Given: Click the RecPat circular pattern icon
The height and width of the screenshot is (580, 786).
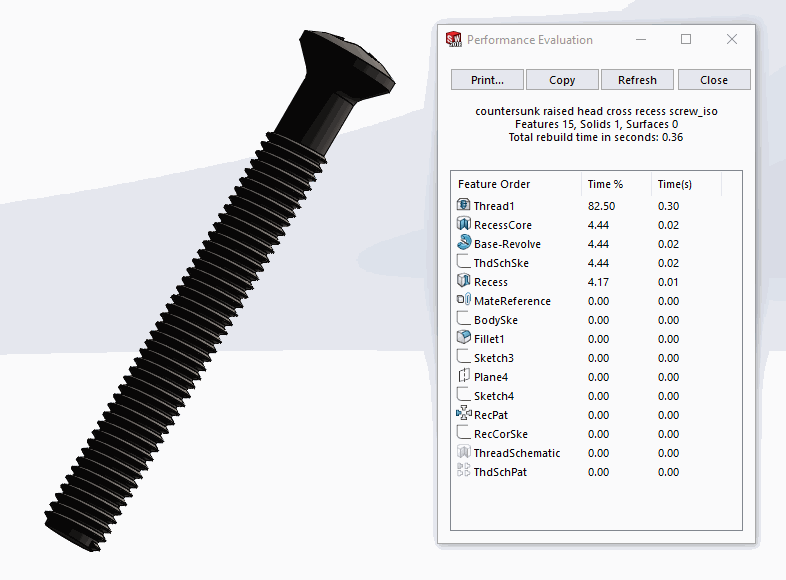Looking at the screenshot, I should coord(463,414).
